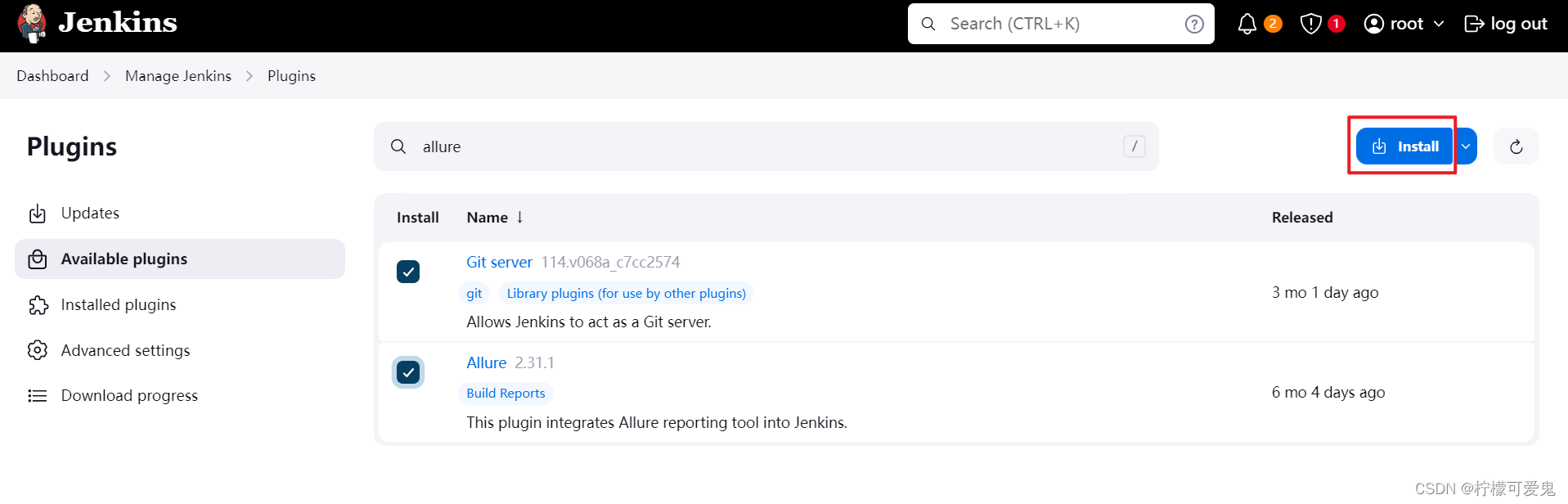
Task: Click the Released column header
Action: (x=1302, y=218)
